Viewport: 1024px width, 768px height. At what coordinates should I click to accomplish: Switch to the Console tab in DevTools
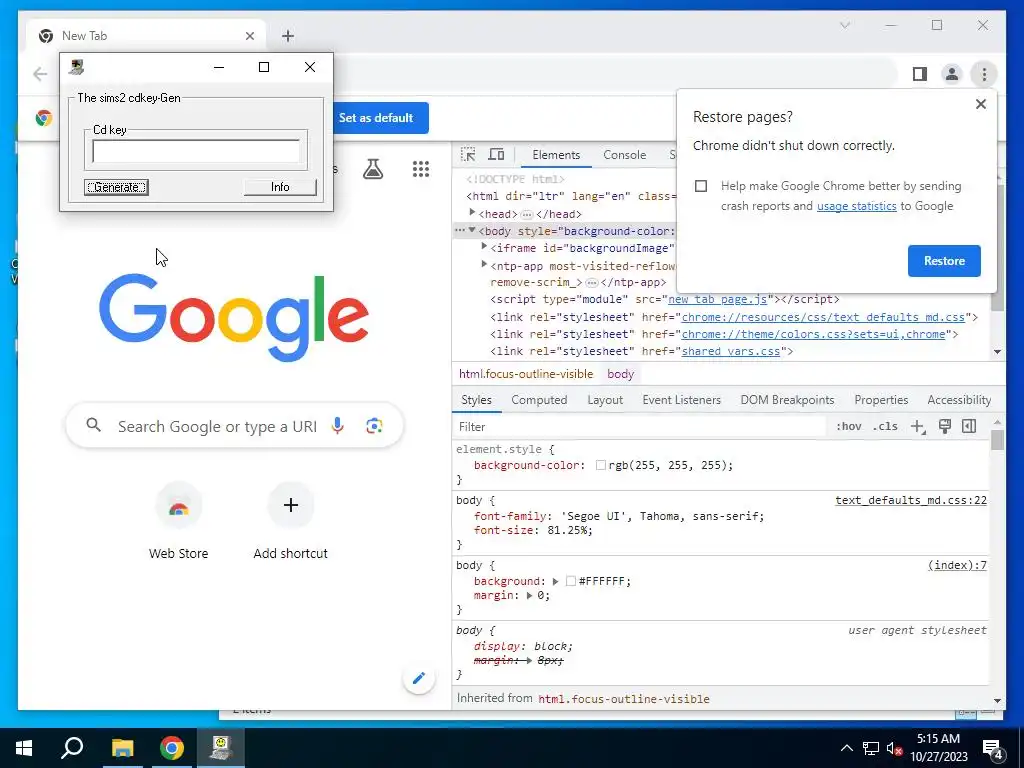(624, 155)
